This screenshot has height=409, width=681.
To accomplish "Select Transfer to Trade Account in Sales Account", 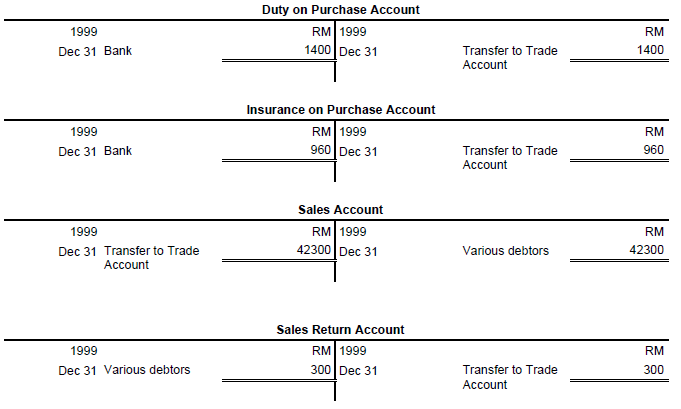I will click(x=151, y=257).
